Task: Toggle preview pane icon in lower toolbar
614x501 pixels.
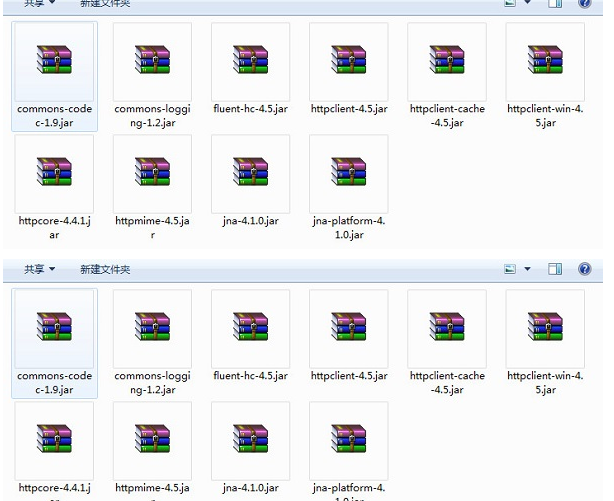Action: pos(555,269)
